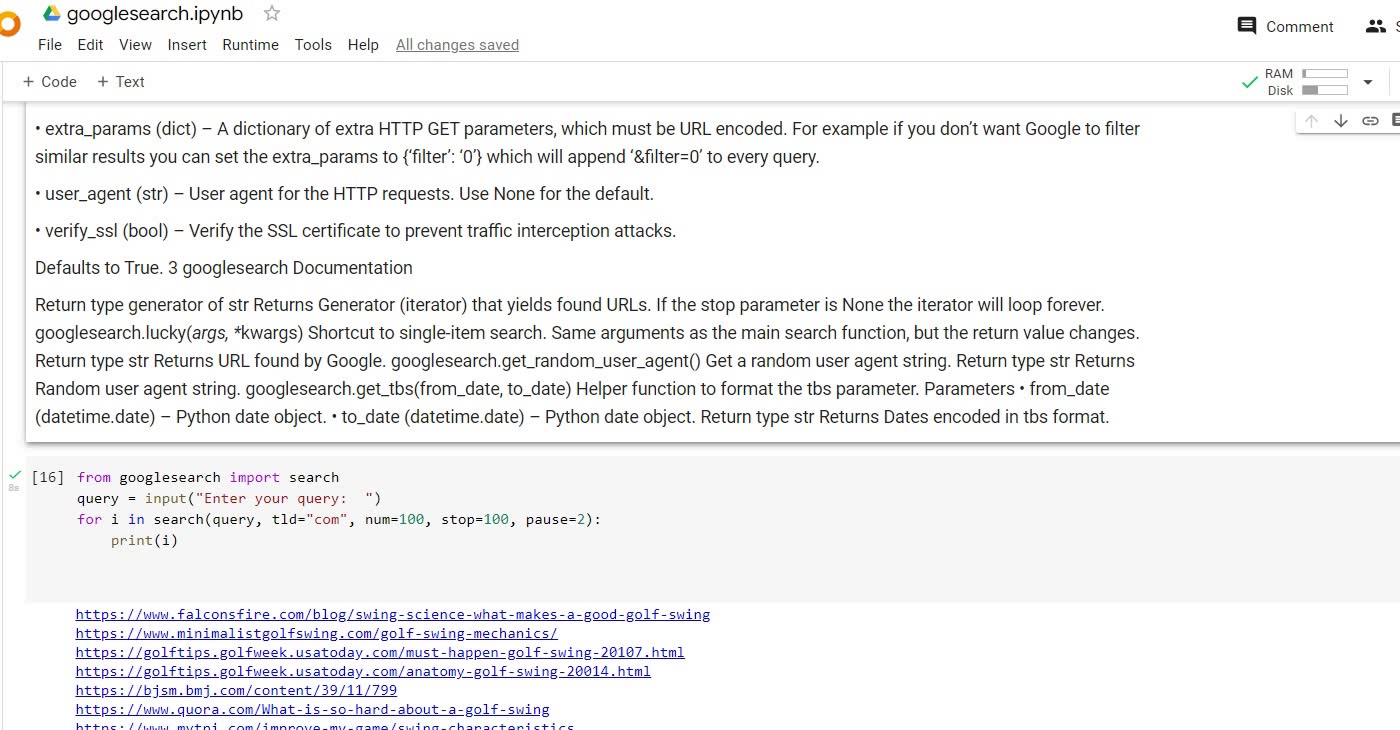Open the Edit menu
The width and height of the screenshot is (1400, 730).
(90, 45)
